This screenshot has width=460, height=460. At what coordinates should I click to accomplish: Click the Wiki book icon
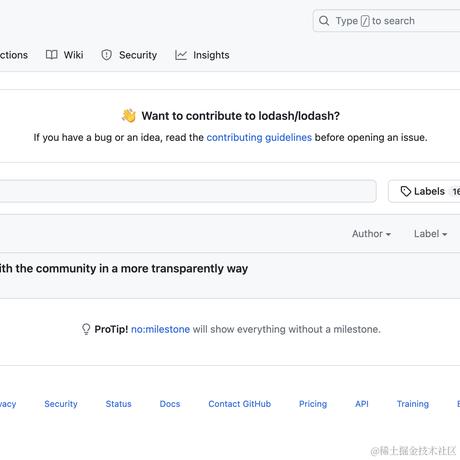click(x=51, y=55)
